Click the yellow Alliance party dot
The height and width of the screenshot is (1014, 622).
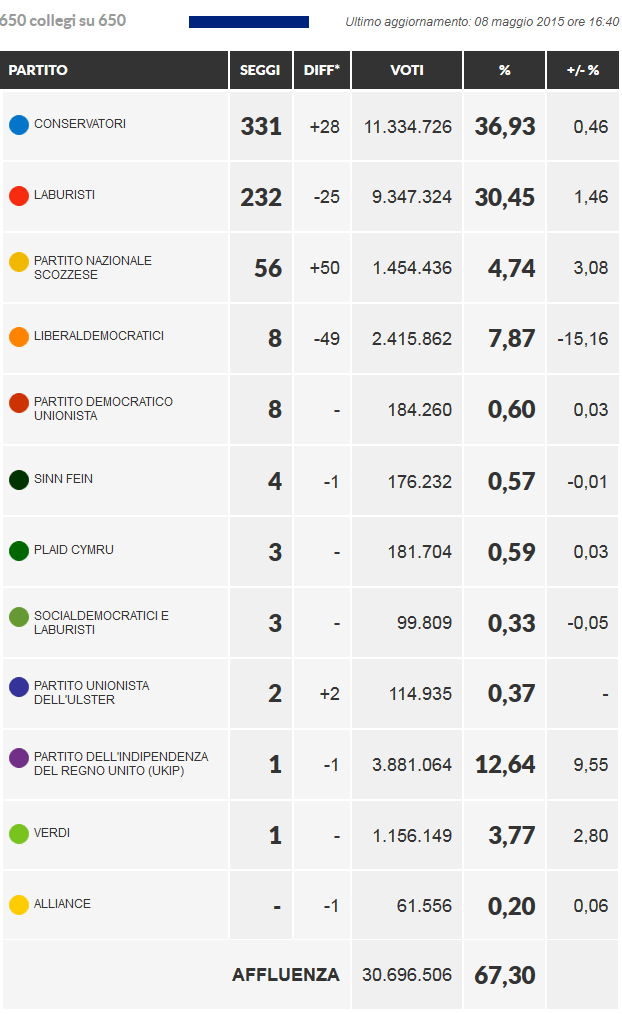pyautogui.click(x=18, y=905)
